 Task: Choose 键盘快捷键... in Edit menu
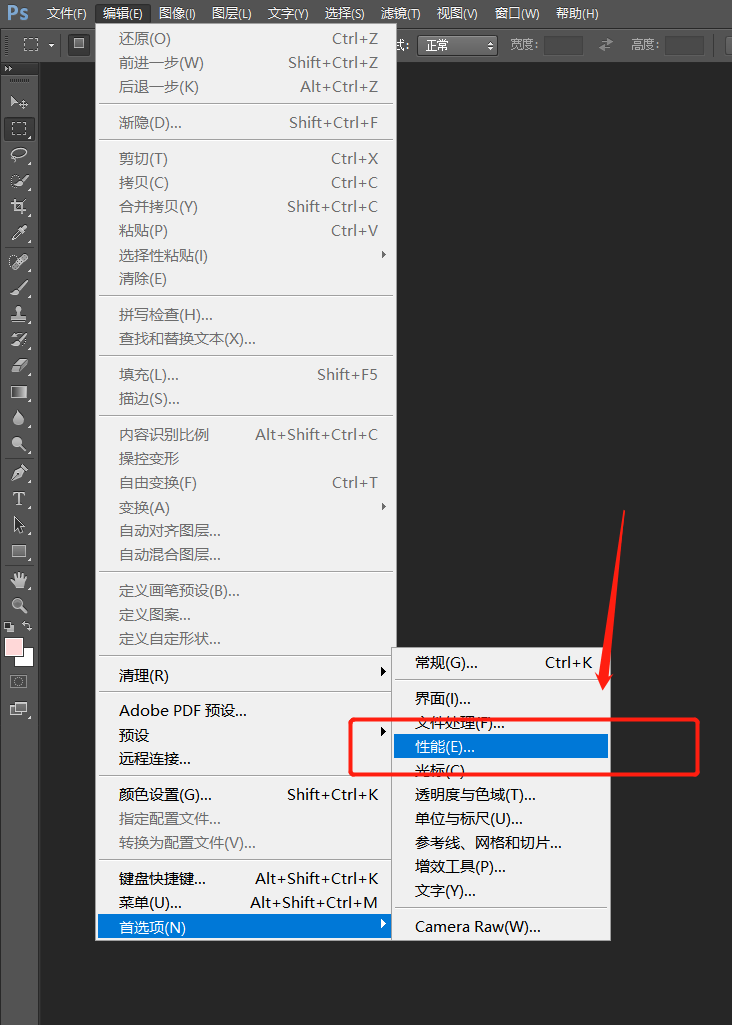point(244,879)
